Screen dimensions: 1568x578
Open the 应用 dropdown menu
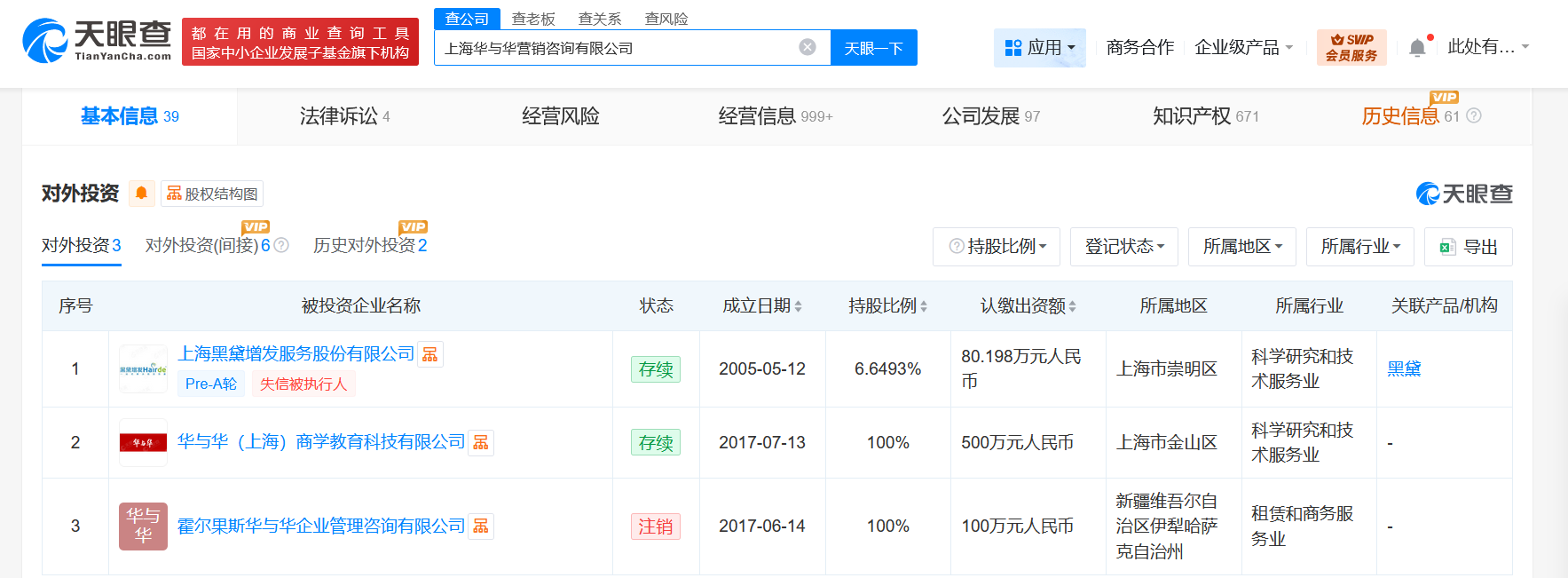(x=1039, y=48)
